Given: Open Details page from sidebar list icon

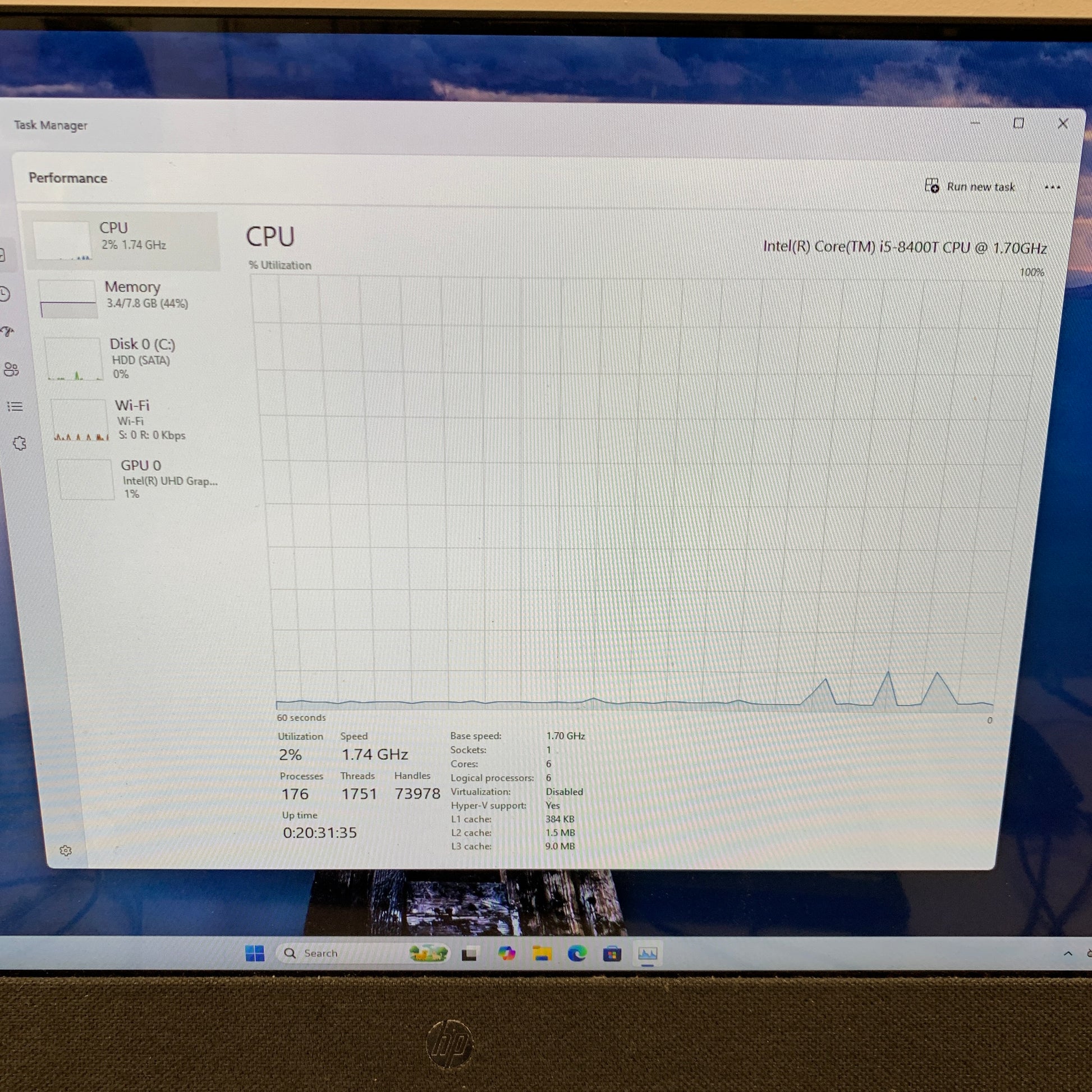Looking at the screenshot, I should pyautogui.click(x=15, y=406).
